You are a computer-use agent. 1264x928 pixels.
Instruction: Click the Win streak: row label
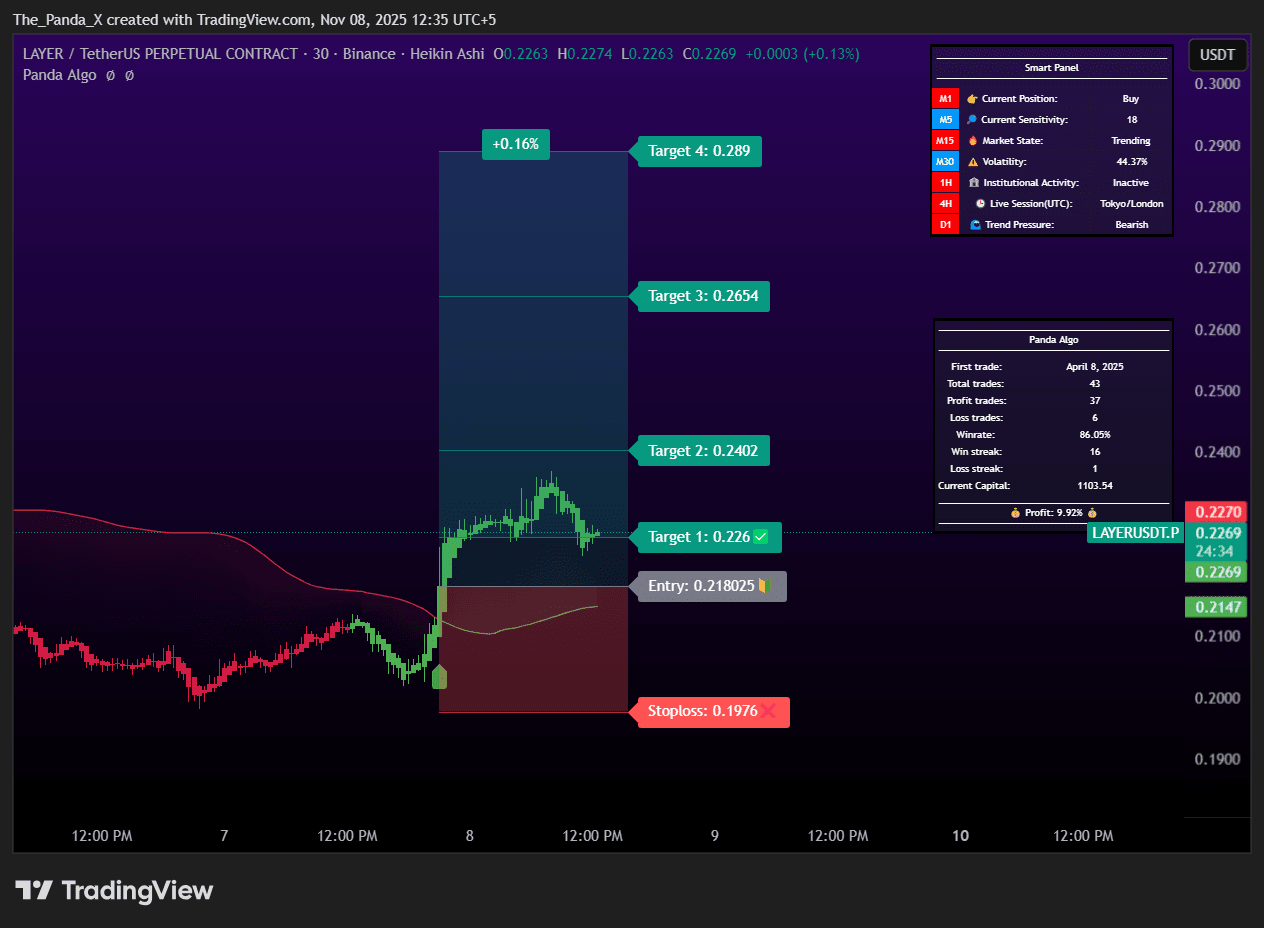[977, 452]
